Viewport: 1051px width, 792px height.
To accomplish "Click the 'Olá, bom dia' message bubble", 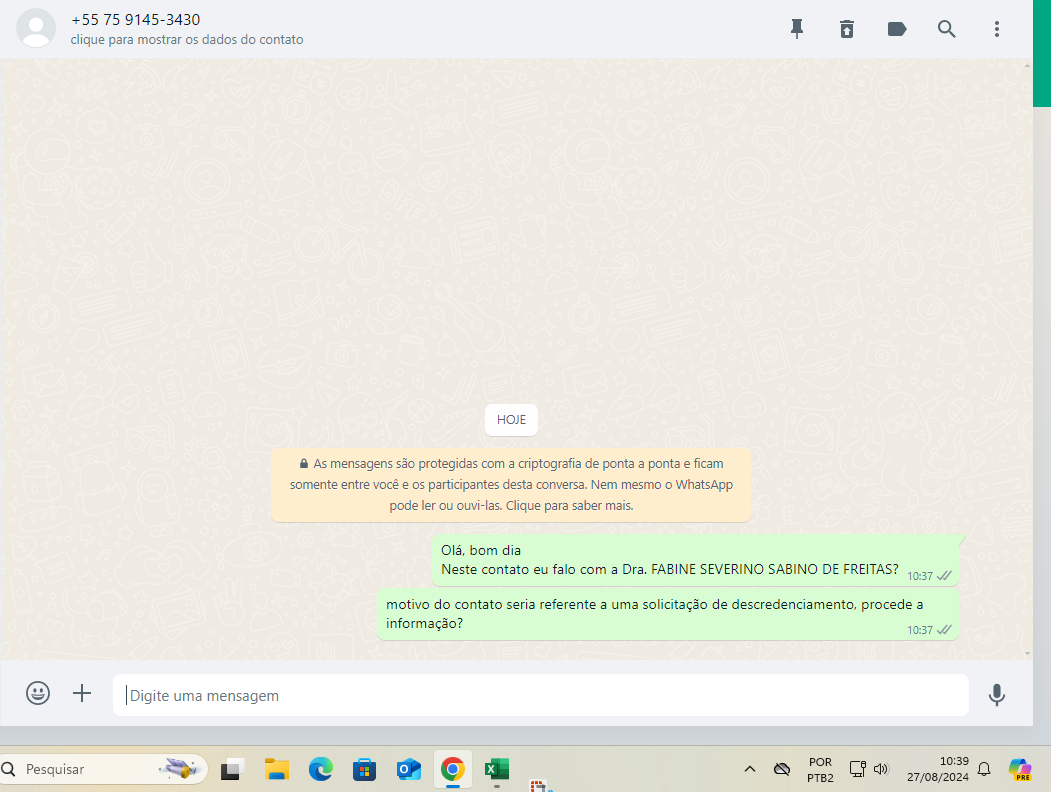I will [696, 560].
